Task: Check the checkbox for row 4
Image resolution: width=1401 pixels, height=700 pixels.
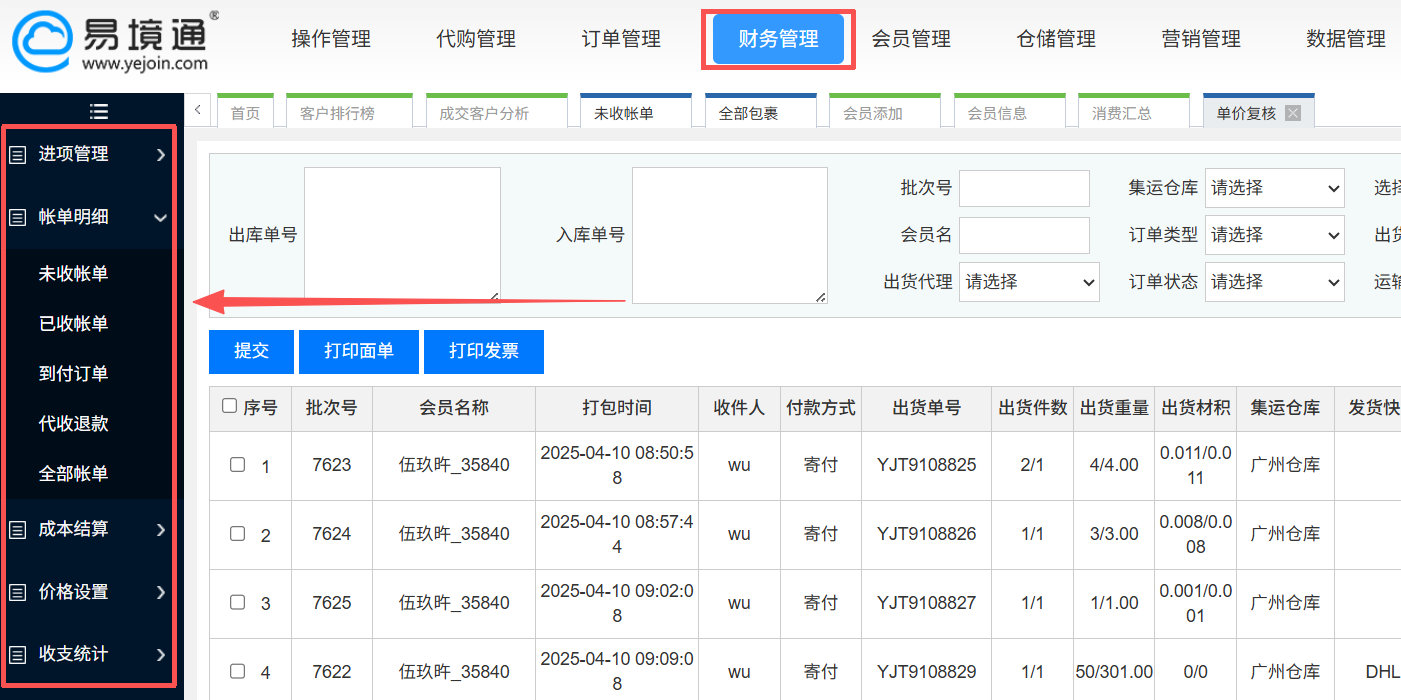Action: pos(237,671)
